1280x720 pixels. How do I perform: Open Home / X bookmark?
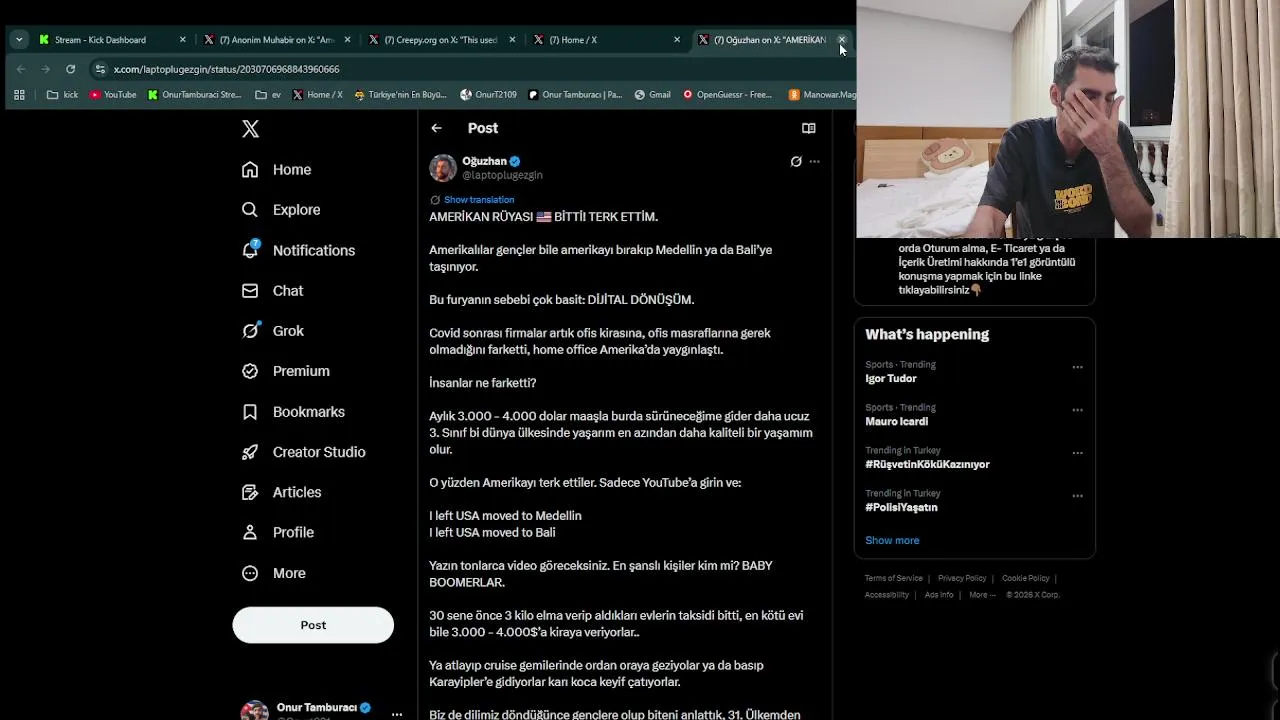coord(317,95)
